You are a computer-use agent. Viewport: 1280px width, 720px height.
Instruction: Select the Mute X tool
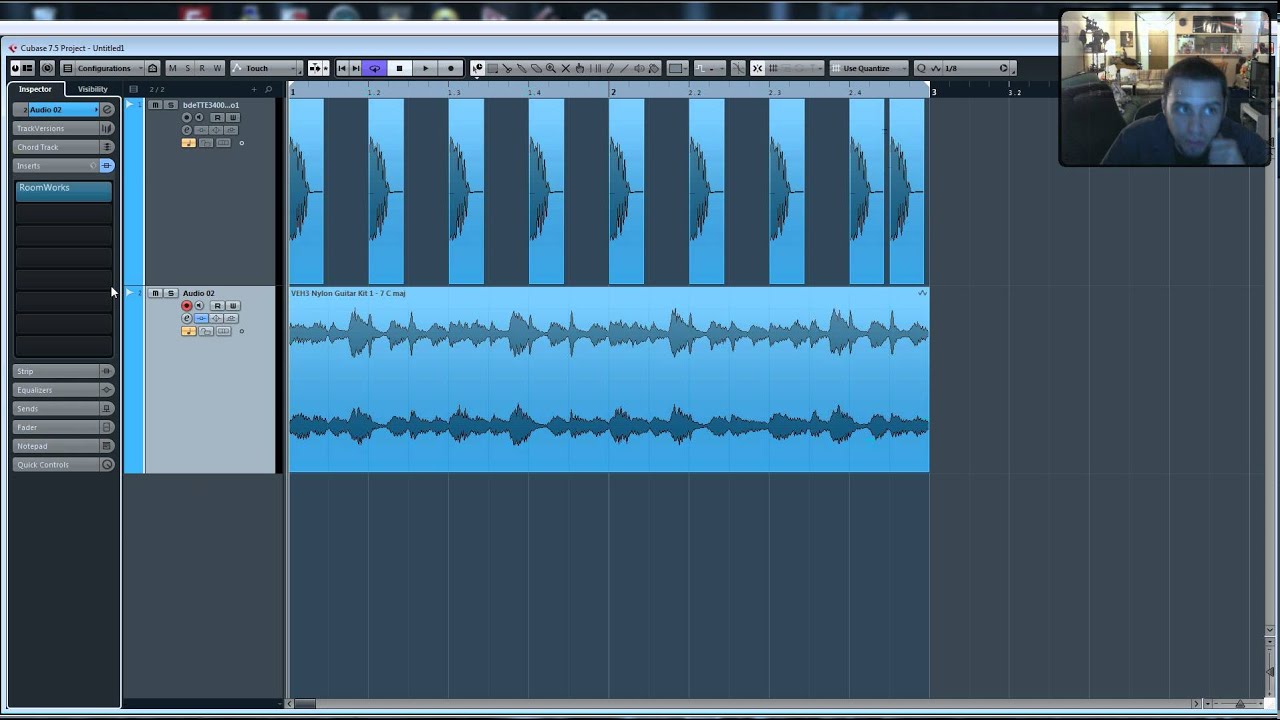point(565,68)
